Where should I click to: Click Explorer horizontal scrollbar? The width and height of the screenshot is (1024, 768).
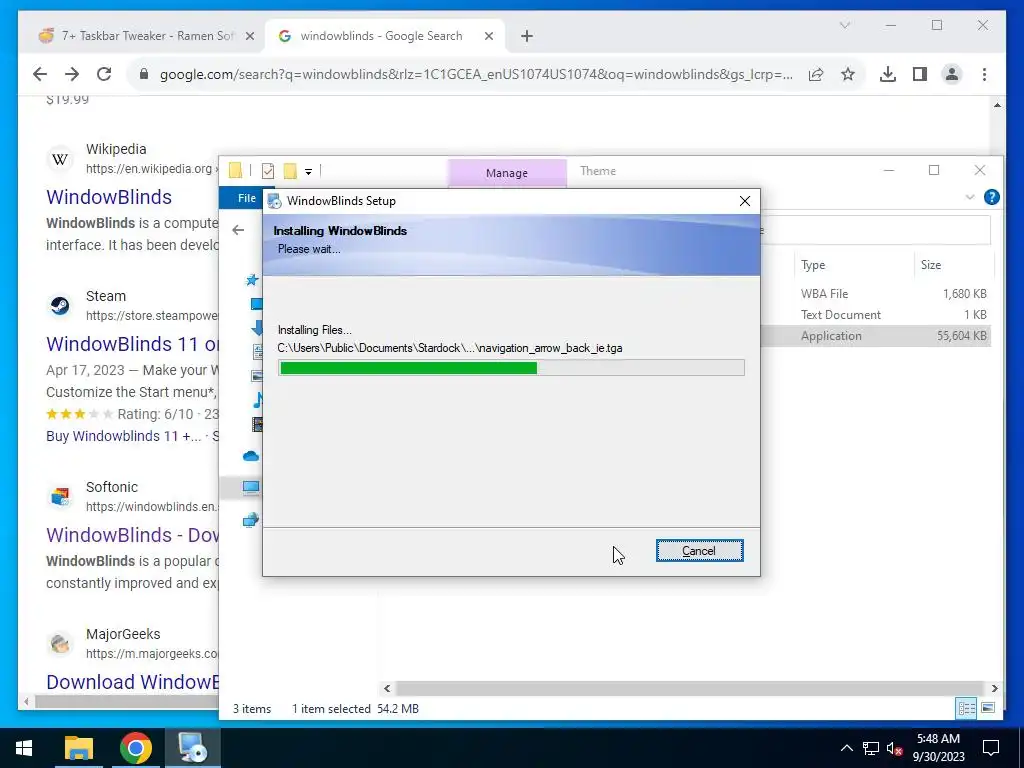(x=690, y=688)
